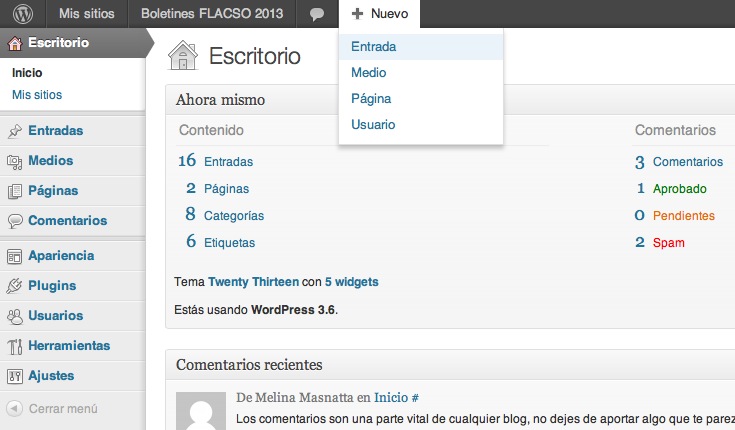Select Página from the Nuevo menu
Image resolution: width=735 pixels, height=430 pixels.
371,98
